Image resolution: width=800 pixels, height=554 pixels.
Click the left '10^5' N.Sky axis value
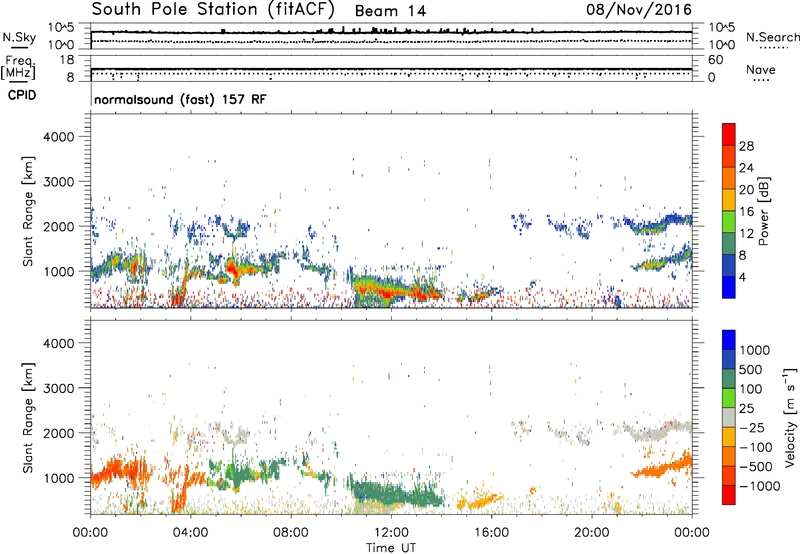tap(61, 28)
